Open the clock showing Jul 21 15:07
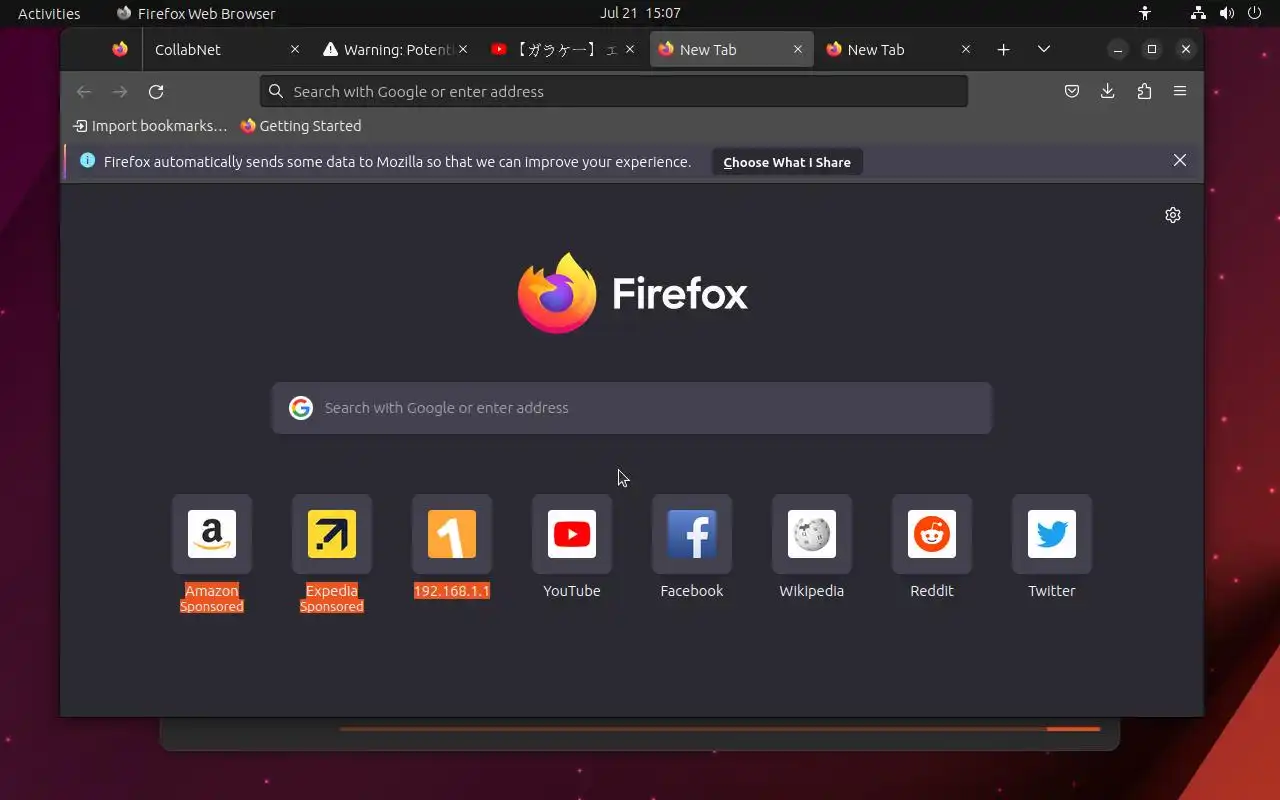This screenshot has width=1280, height=800. coord(640,13)
